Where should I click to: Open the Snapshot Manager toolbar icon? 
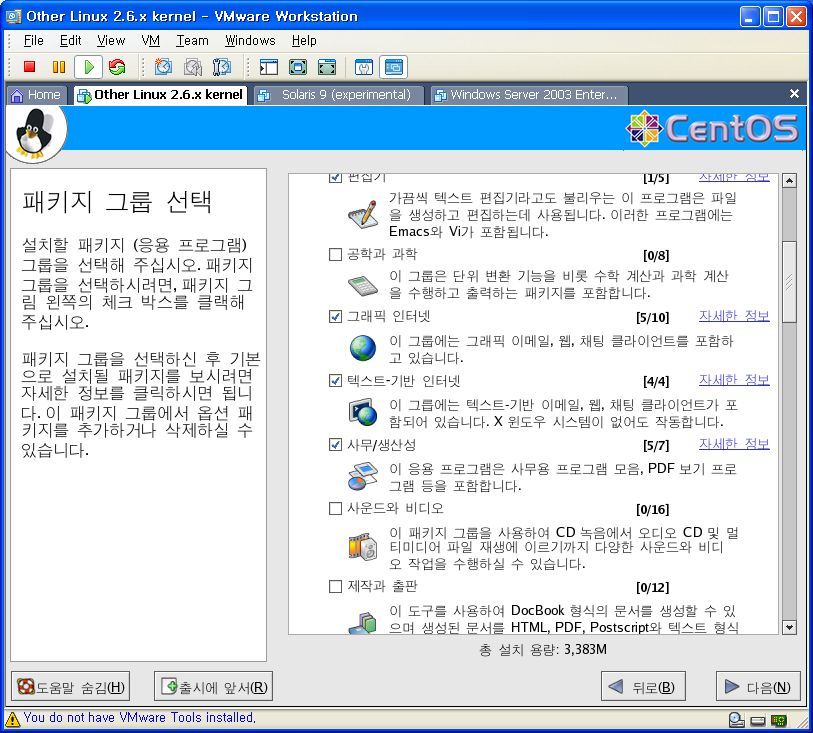[222, 67]
